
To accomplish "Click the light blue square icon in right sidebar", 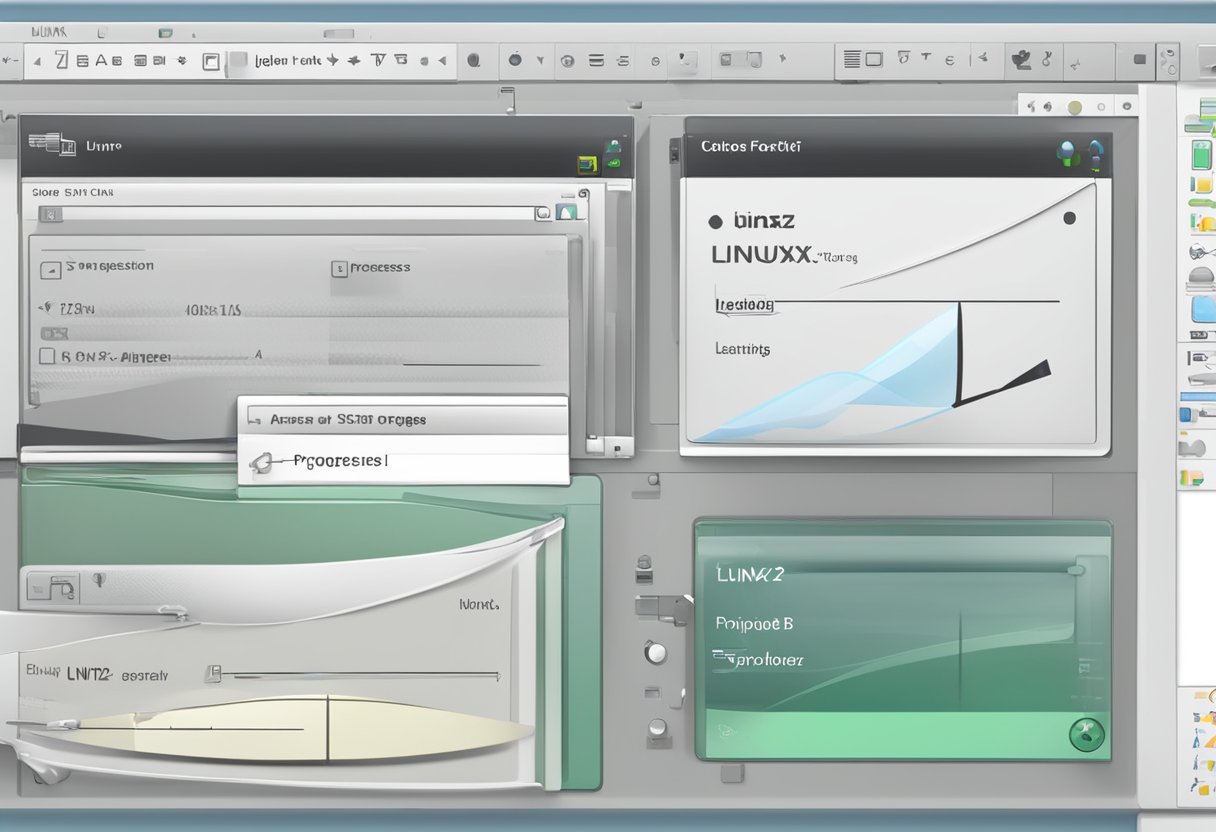I will click(1203, 310).
